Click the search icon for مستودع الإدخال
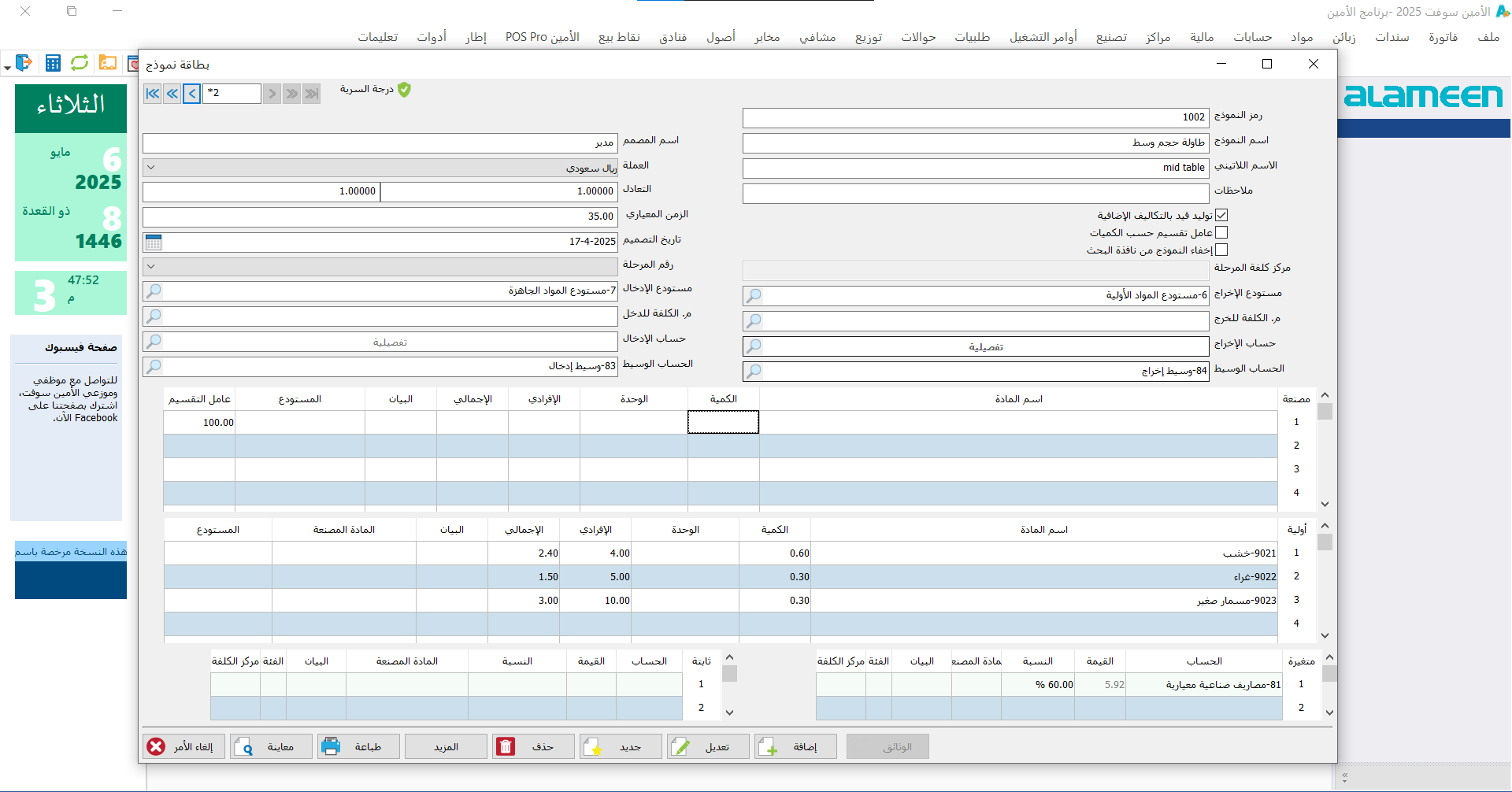 [154, 291]
